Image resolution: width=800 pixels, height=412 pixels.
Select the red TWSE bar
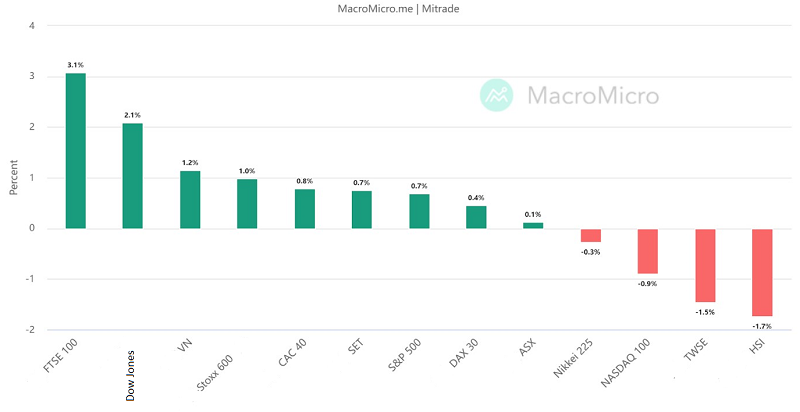706,266
